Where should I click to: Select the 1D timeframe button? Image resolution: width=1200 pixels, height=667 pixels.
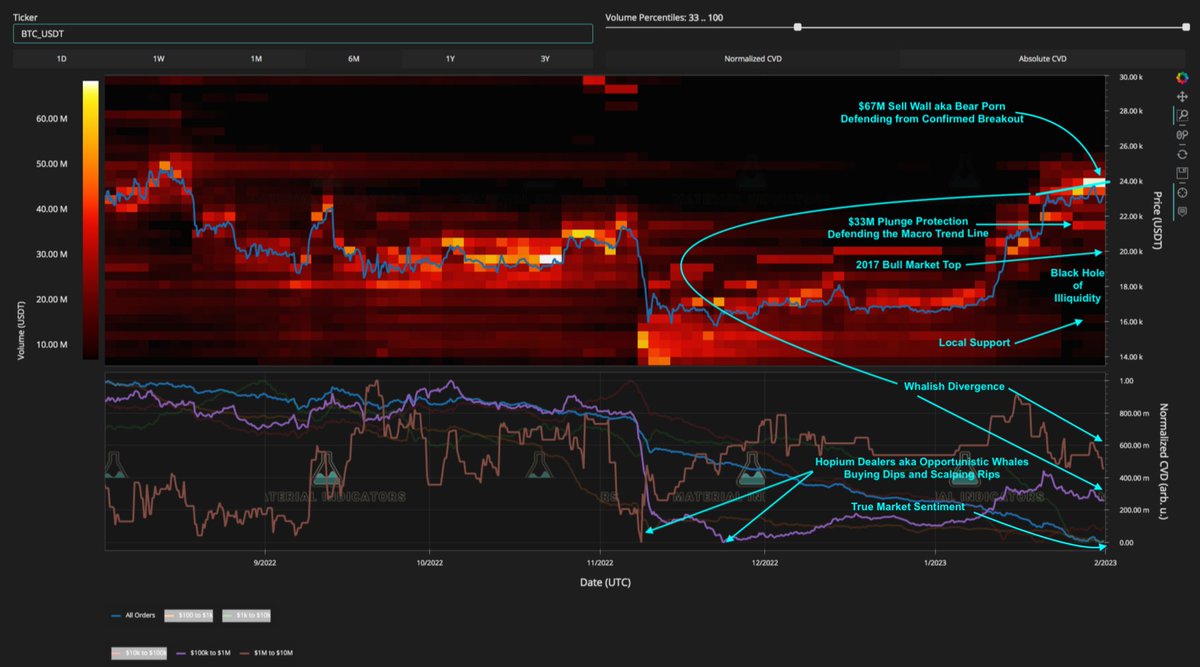[x=61, y=59]
